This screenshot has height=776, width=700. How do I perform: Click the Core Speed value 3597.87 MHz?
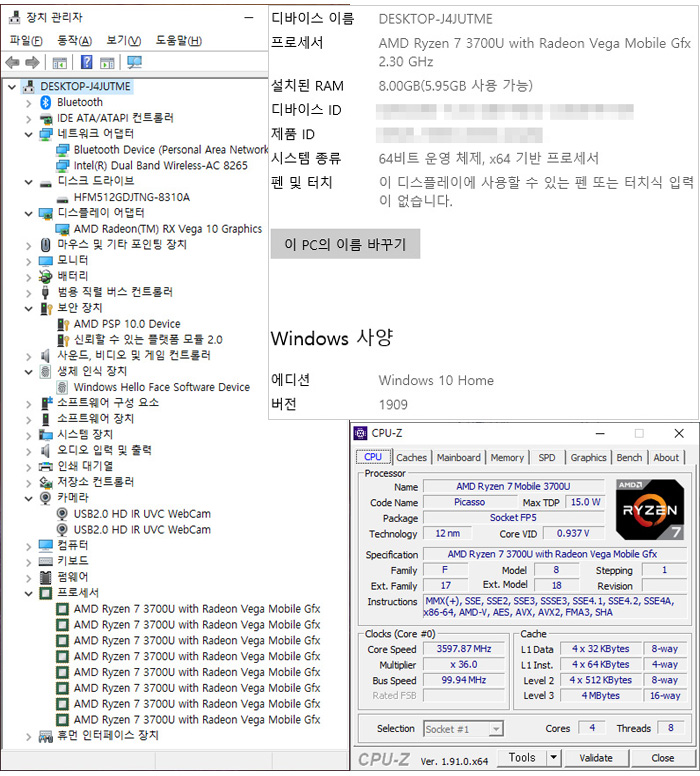[464, 649]
